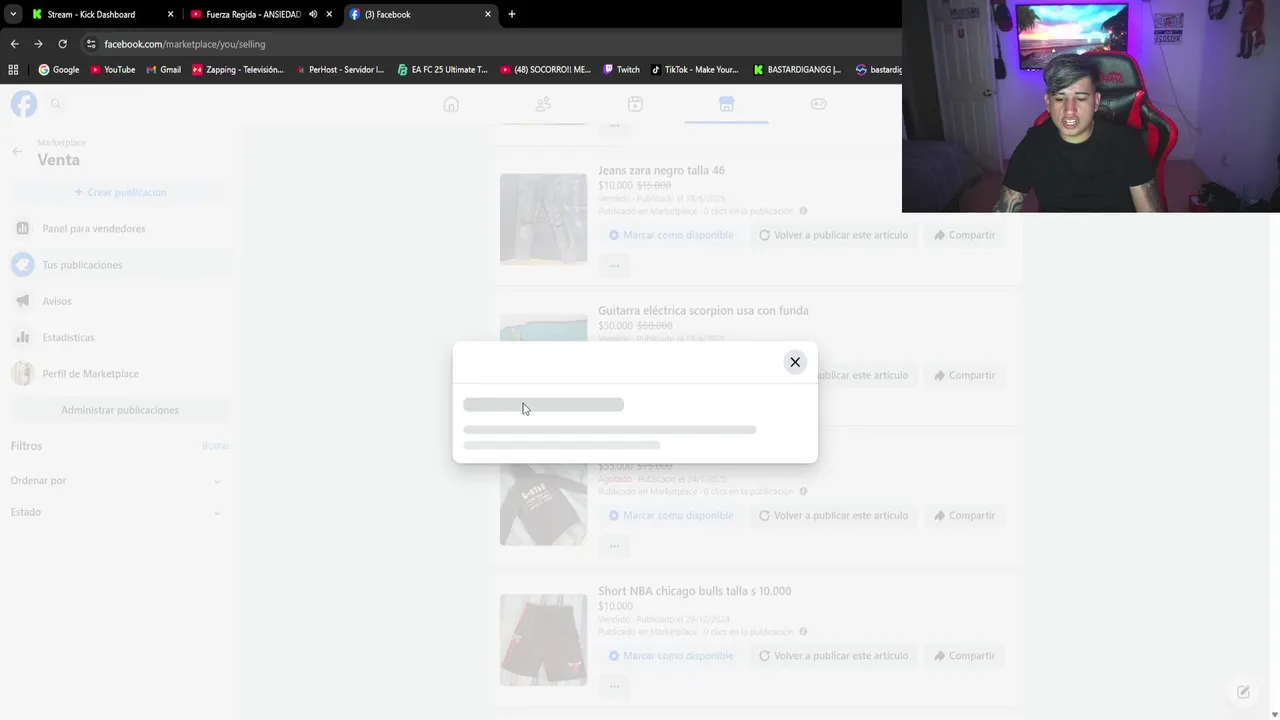Close the Fuerza Regida tab
1280x720 pixels.
point(329,14)
